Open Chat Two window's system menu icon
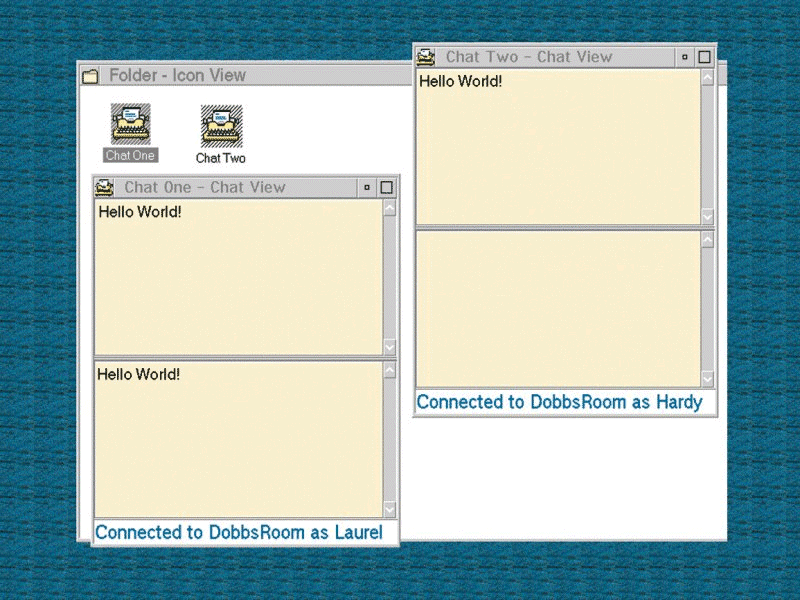800x600 pixels. 426,57
